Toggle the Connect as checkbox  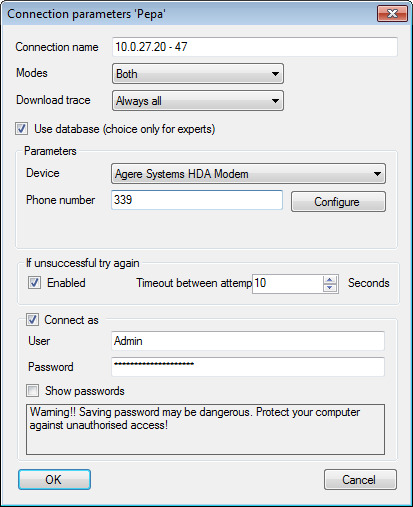(x=33, y=320)
